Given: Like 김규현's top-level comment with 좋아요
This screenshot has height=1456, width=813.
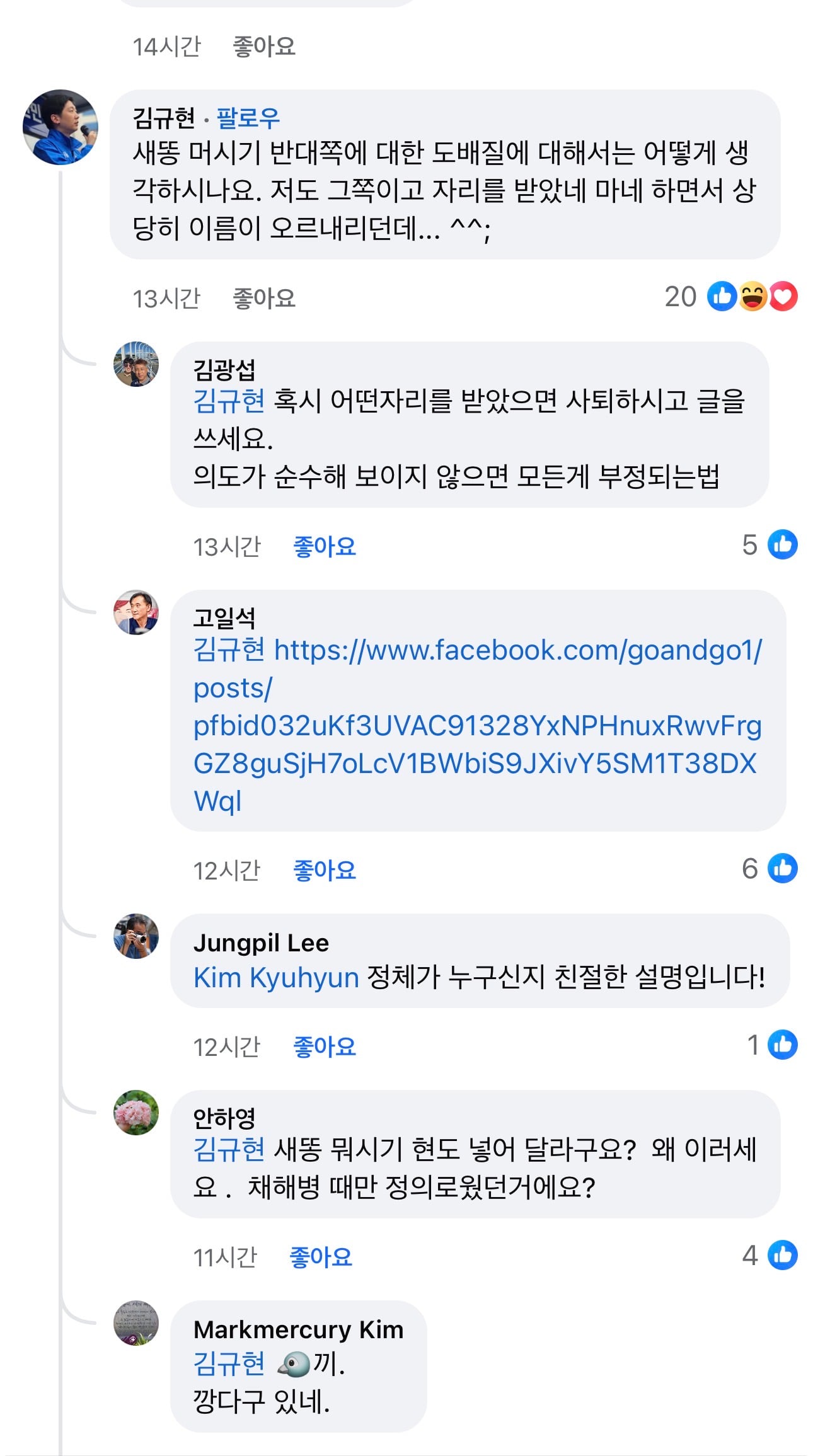Looking at the screenshot, I should 264,299.
